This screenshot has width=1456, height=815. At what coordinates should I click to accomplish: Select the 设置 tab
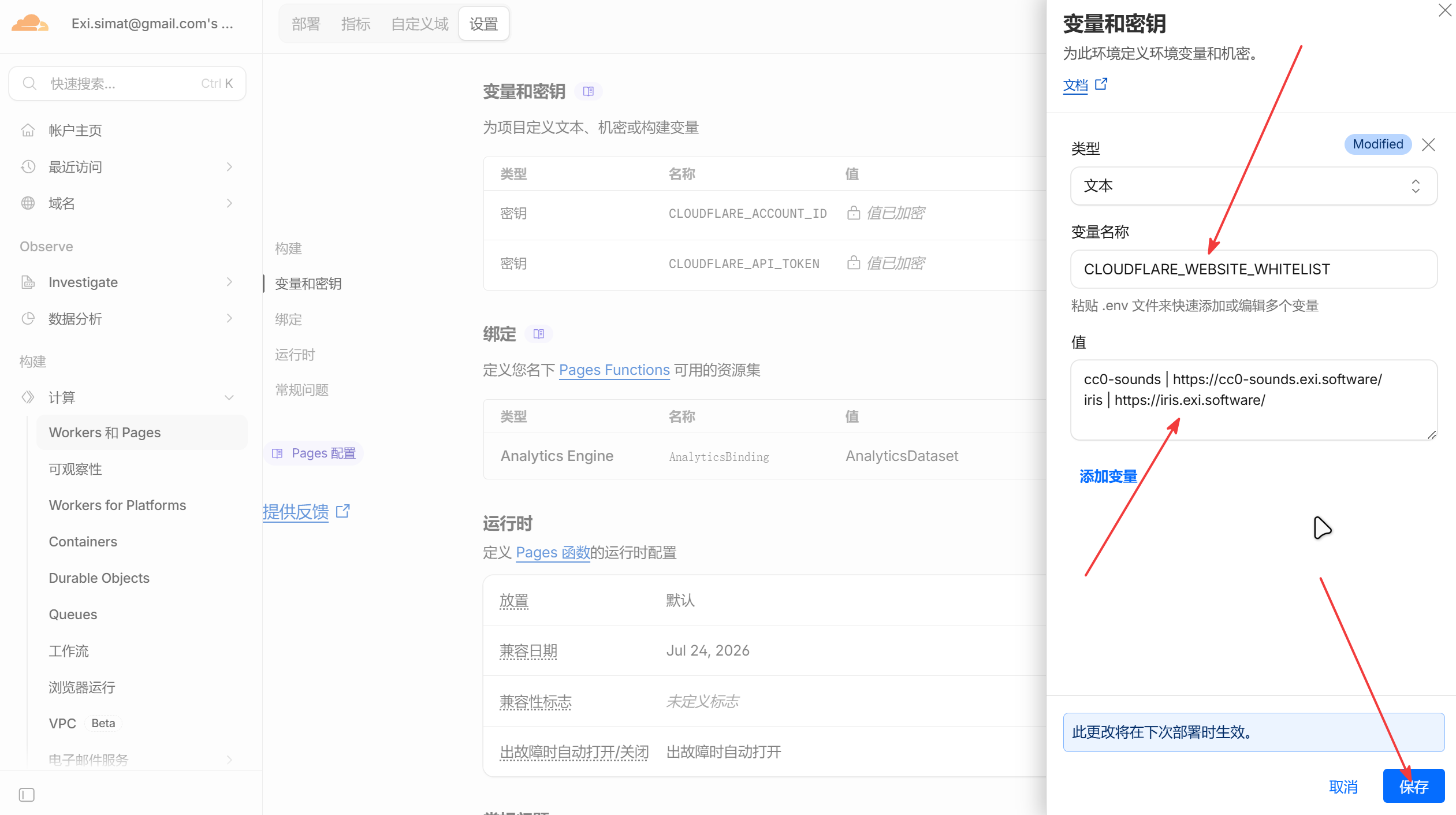point(484,24)
